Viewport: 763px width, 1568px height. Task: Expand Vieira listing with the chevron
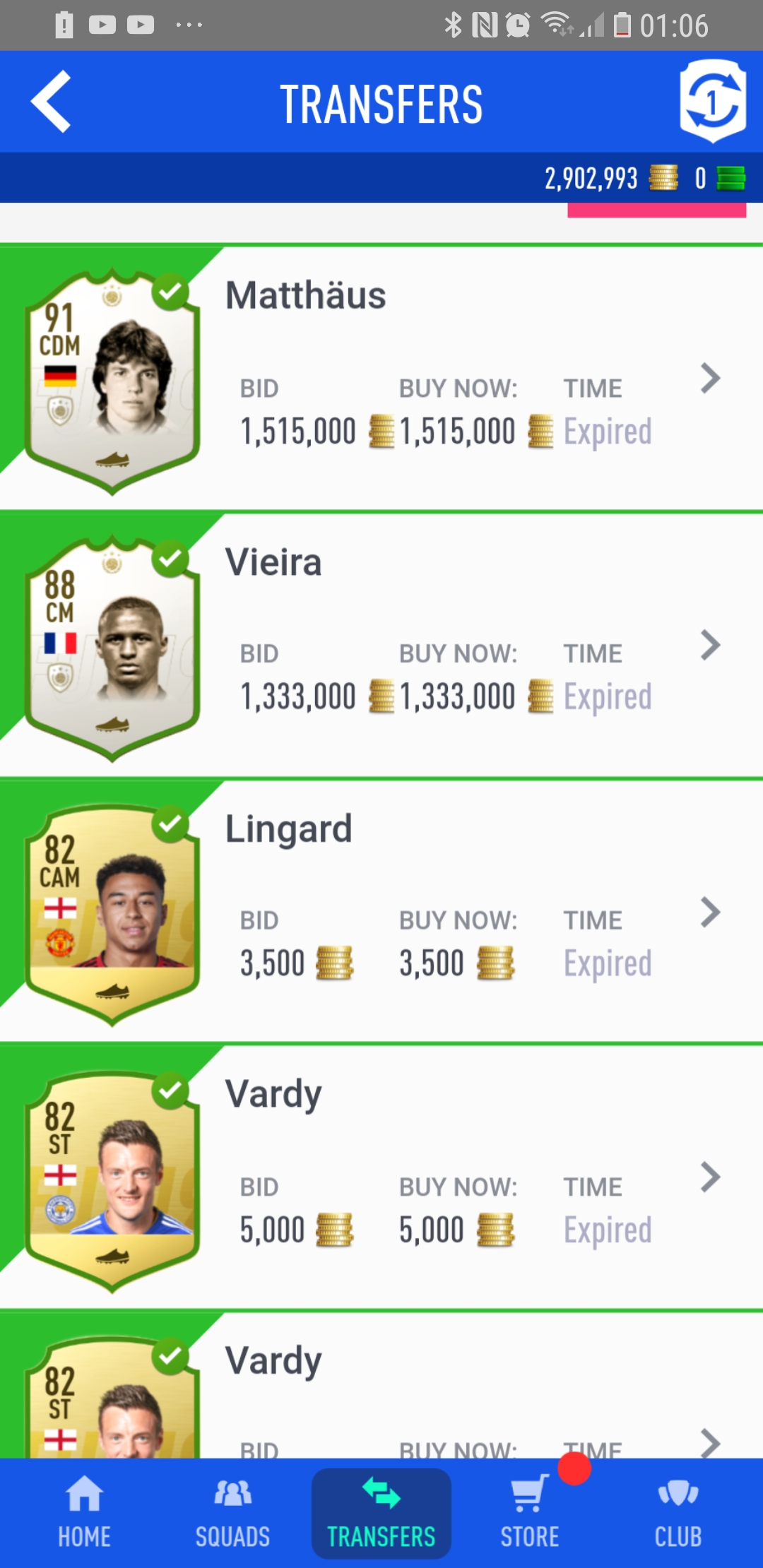point(710,645)
